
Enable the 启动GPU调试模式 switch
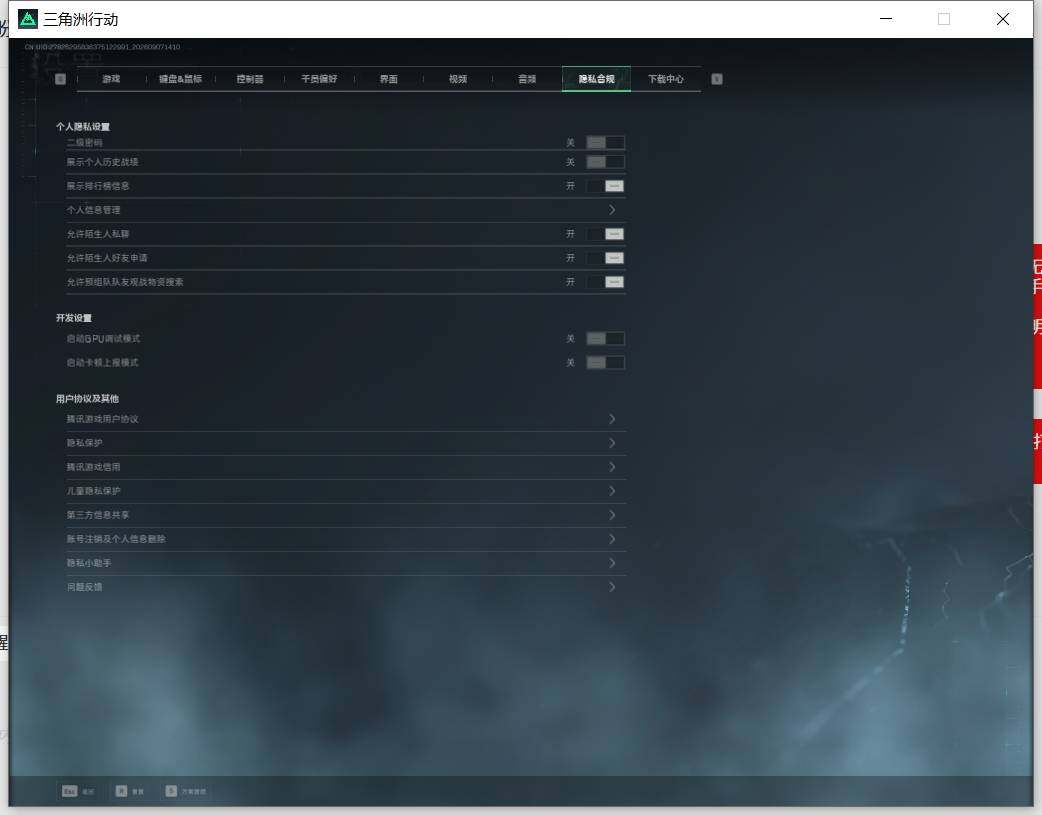(x=605, y=339)
